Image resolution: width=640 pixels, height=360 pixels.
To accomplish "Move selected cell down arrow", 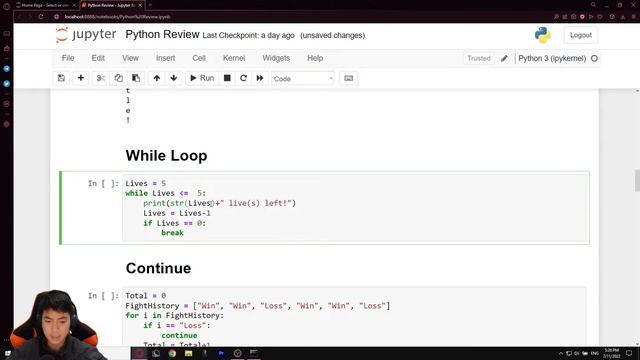I will pyautogui.click(x=174, y=78).
